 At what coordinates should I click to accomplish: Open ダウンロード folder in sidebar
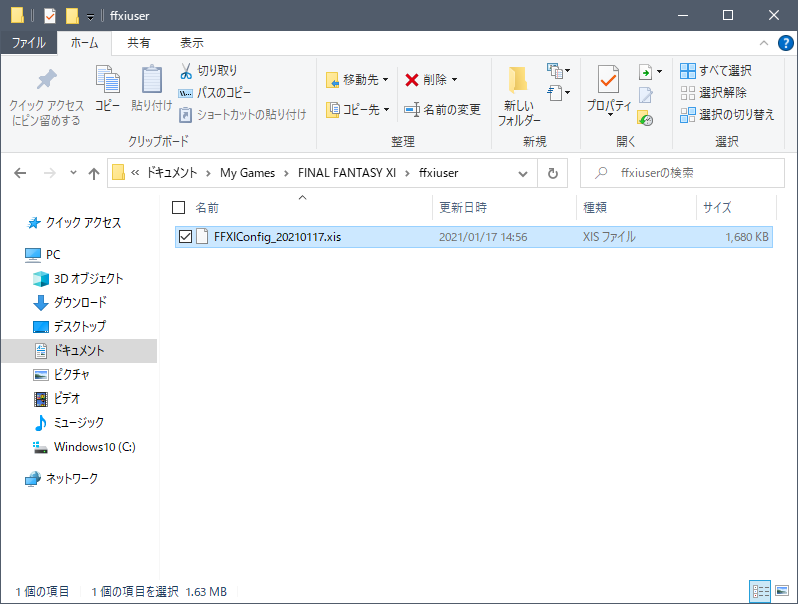(70, 302)
